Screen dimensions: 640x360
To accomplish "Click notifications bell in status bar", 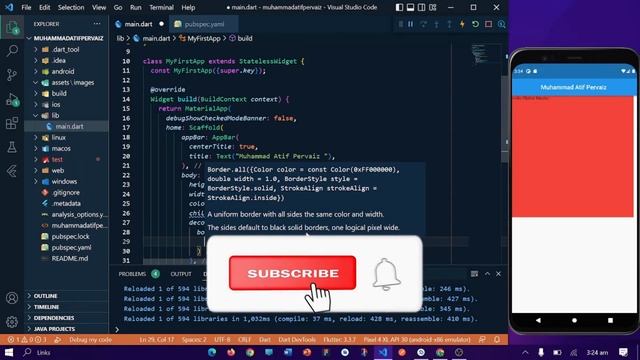I will pos(497,340).
